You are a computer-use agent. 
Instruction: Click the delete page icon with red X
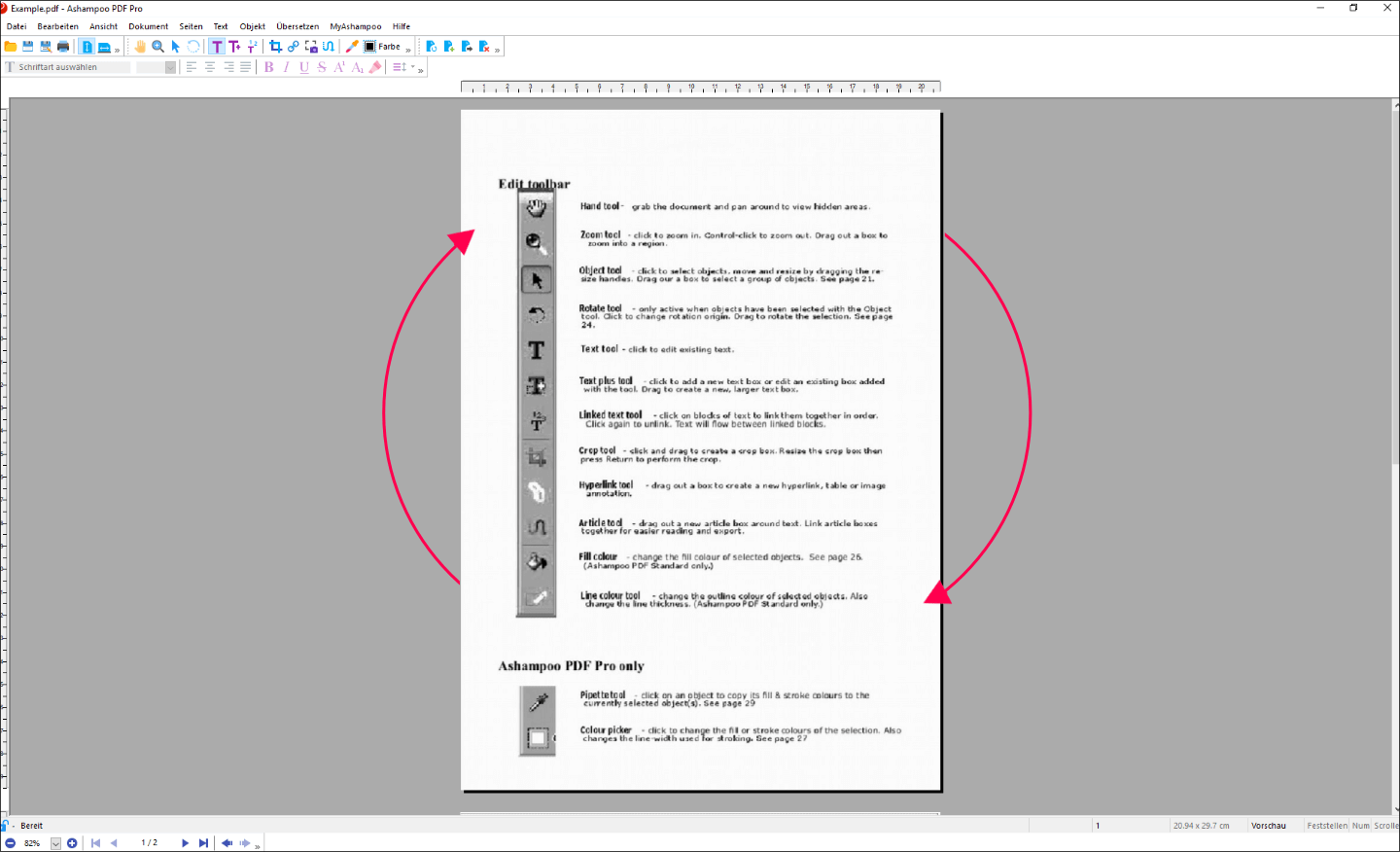[x=484, y=47]
